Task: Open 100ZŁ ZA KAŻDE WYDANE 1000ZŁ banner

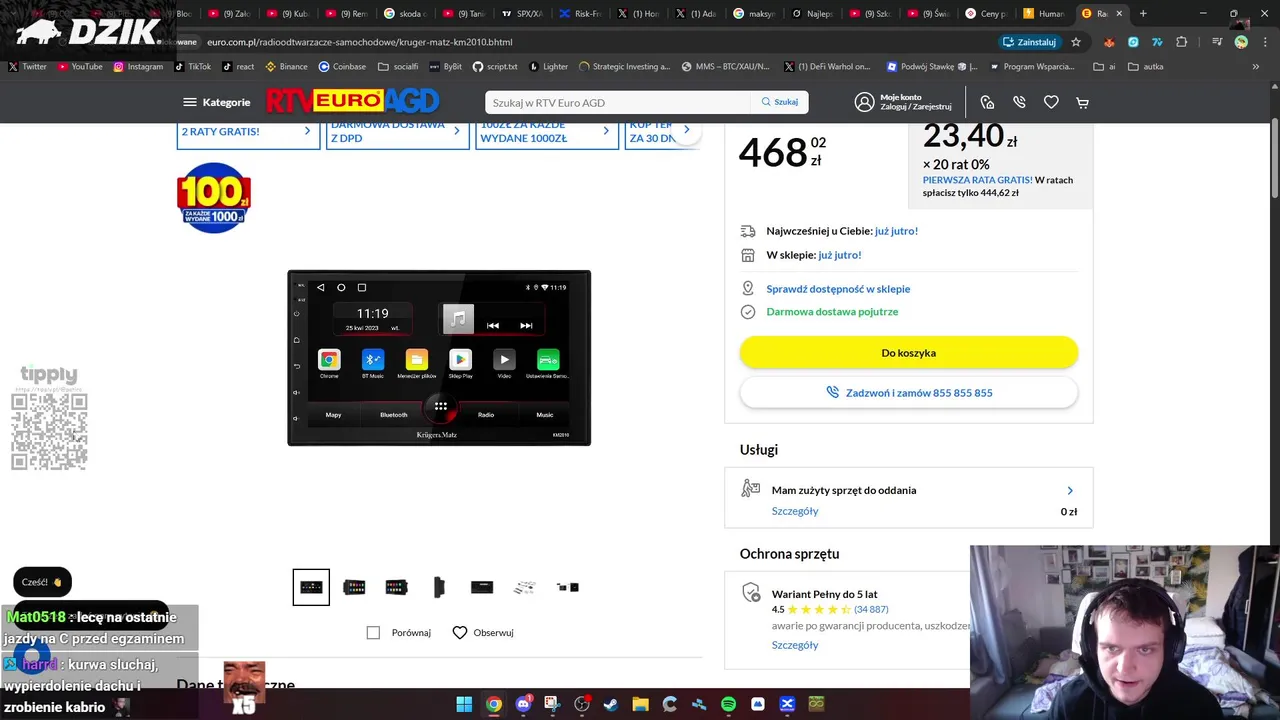Action: [546, 134]
